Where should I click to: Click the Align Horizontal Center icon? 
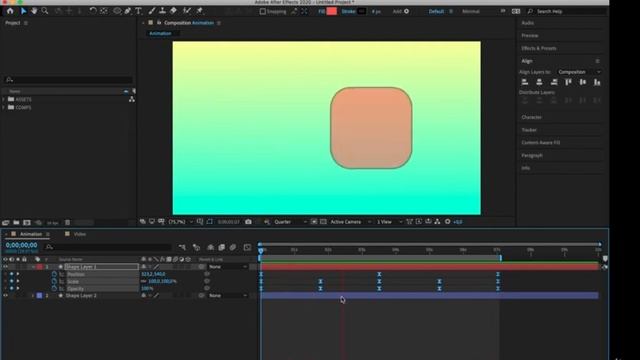[x=539, y=82]
